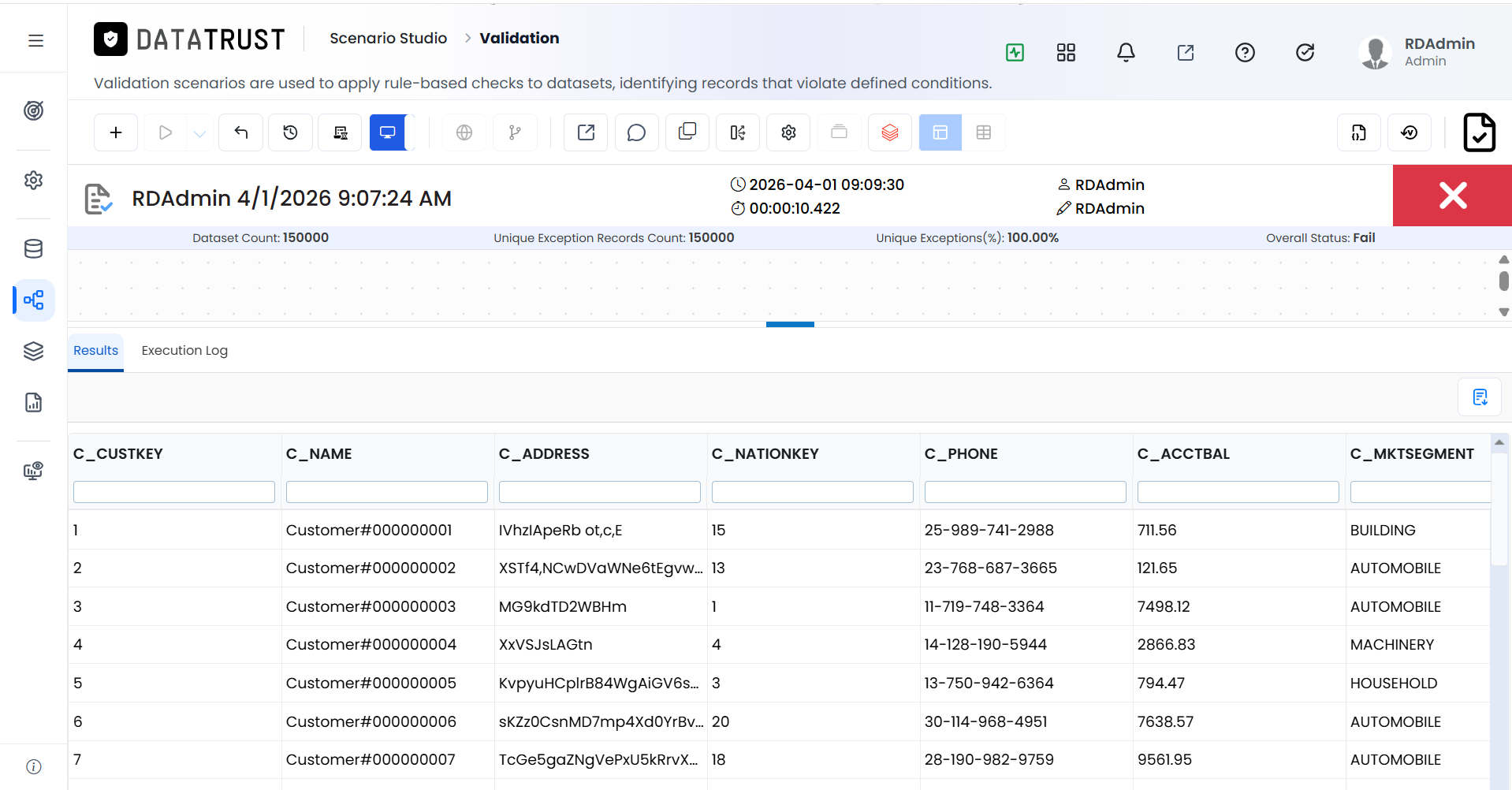Viewport: 1512px width, 790px height.
Task: Click the red layers icon
Action: pos(890,132)
